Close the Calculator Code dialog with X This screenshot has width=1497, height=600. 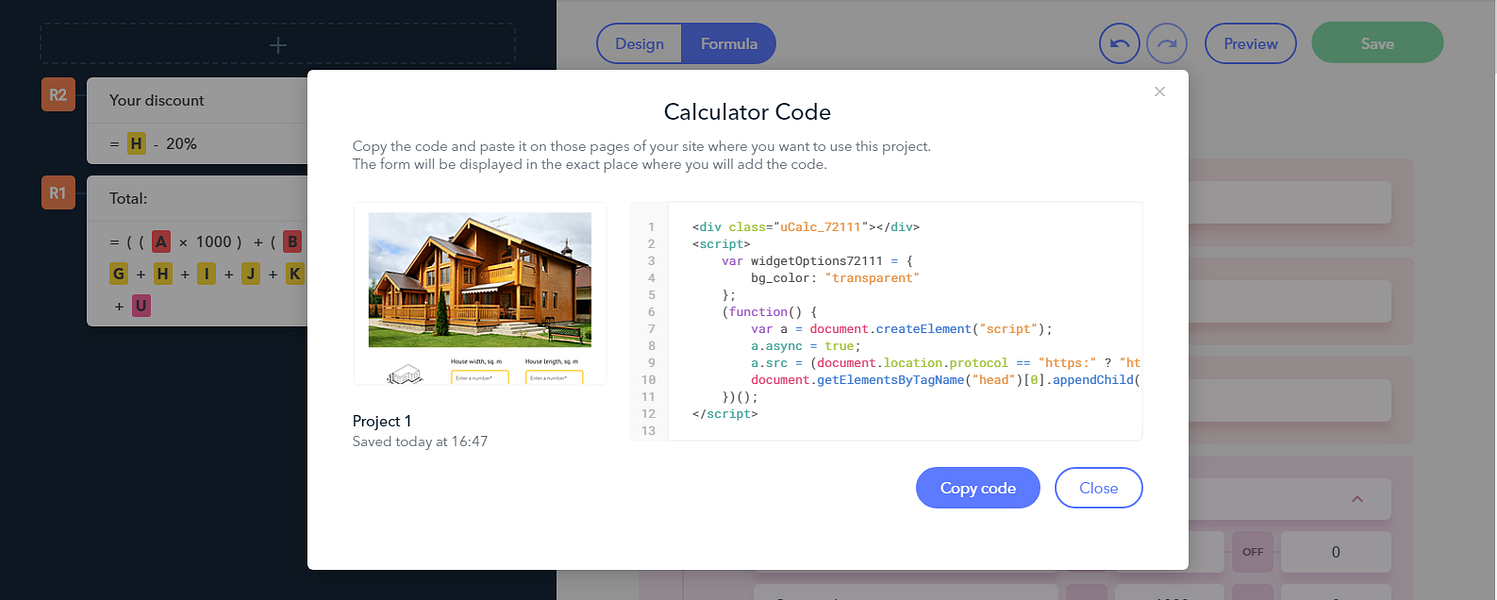[x=1159, y=91]
